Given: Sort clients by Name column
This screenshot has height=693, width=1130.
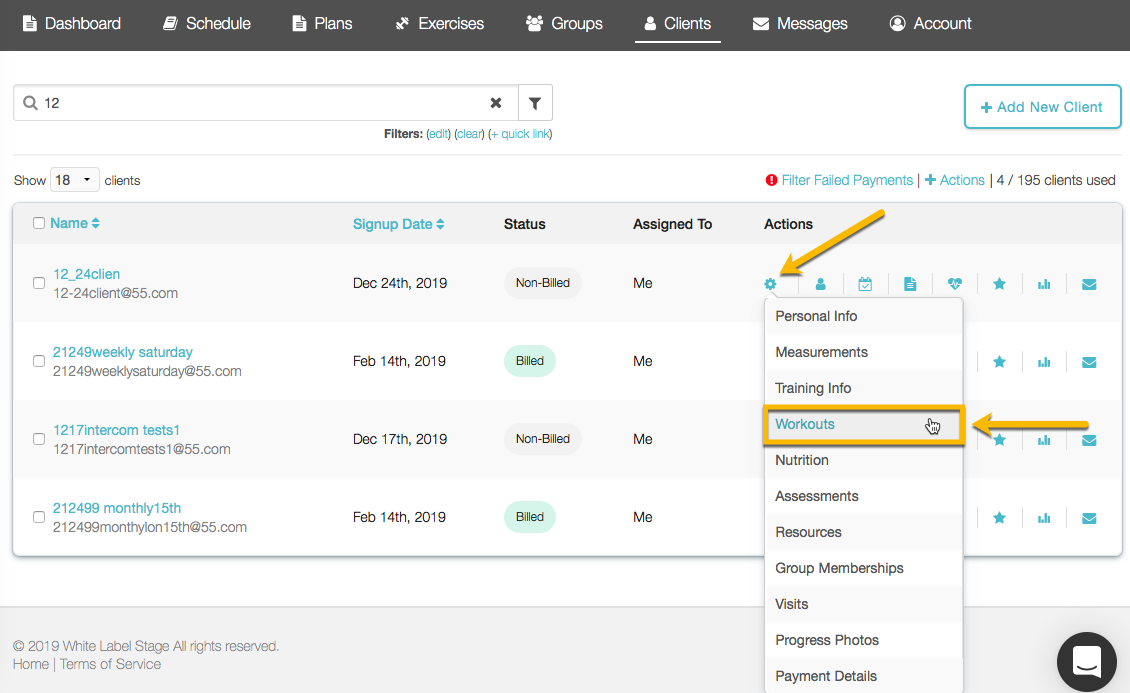Looking at the screenshot, I should (x=75, y=223).
